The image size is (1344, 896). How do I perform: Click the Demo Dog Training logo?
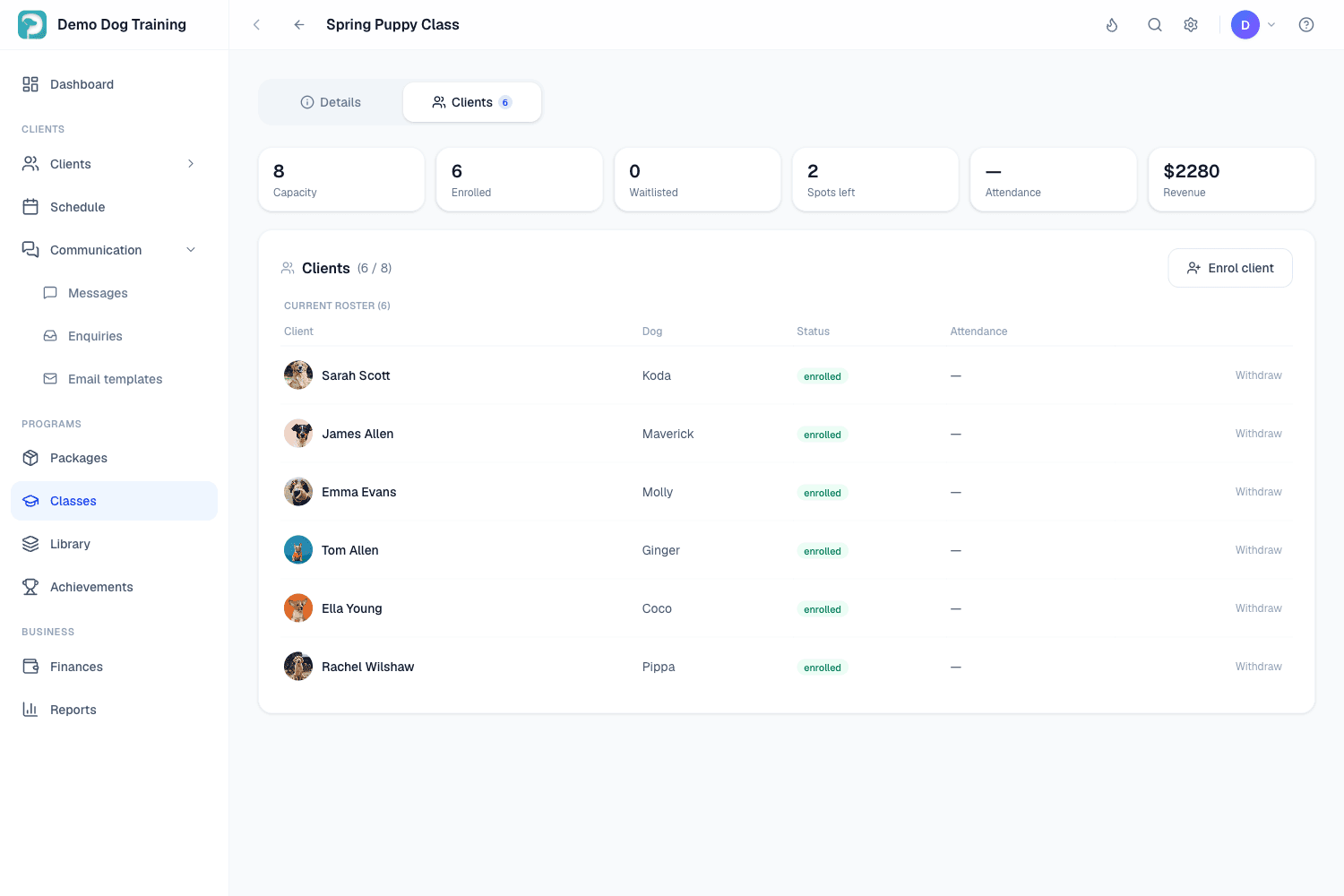pyautogui.click(x=32, y=25)
